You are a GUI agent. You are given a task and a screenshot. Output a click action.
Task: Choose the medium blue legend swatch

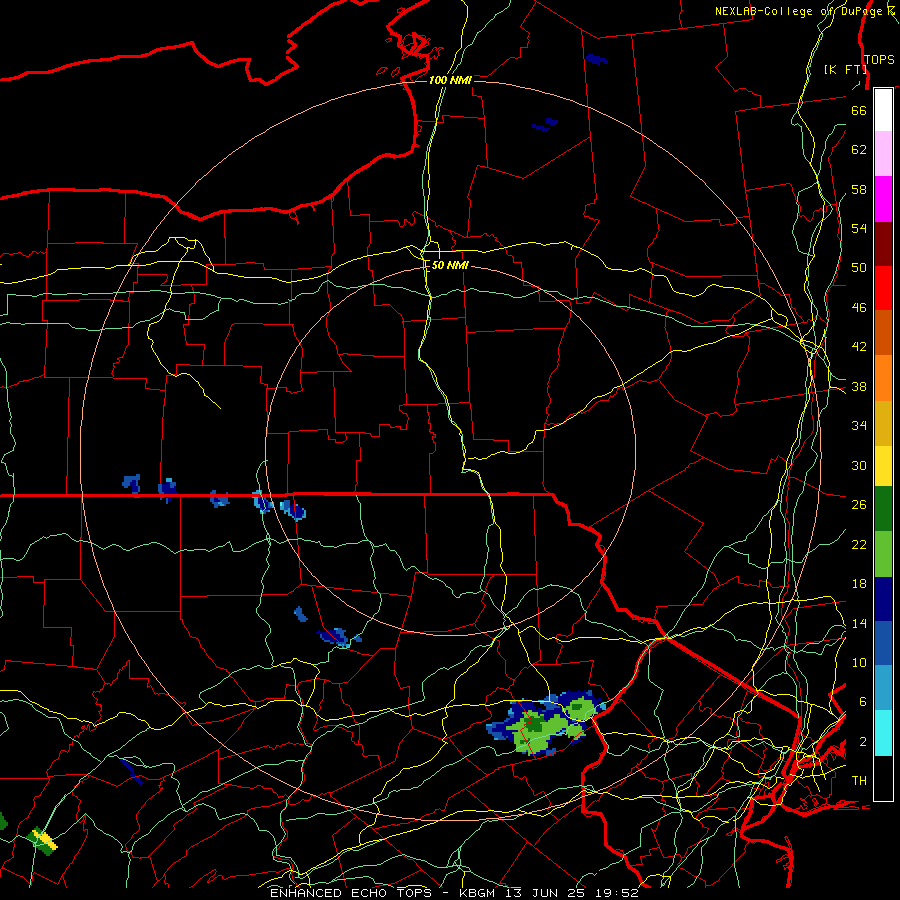tap(883, 643)
